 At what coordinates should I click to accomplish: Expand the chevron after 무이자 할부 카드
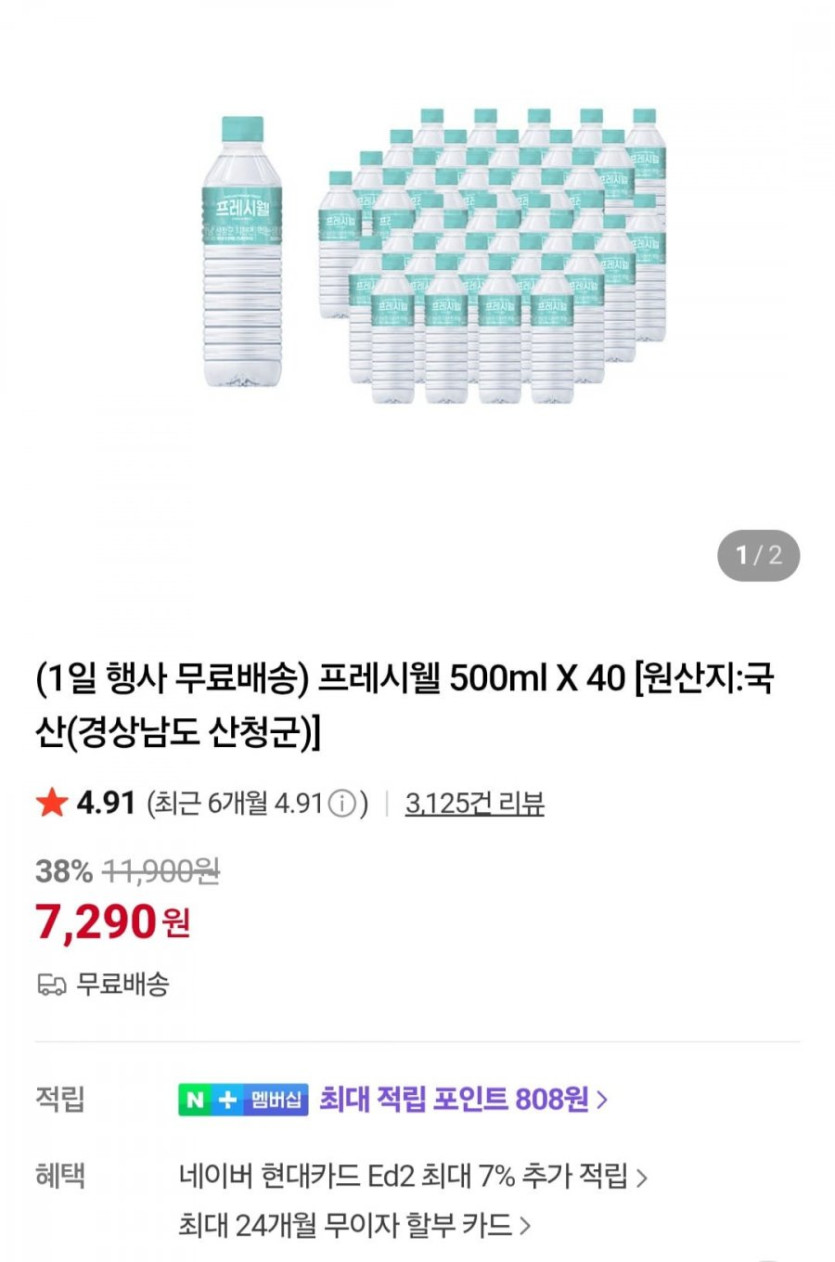point(526,1224)
